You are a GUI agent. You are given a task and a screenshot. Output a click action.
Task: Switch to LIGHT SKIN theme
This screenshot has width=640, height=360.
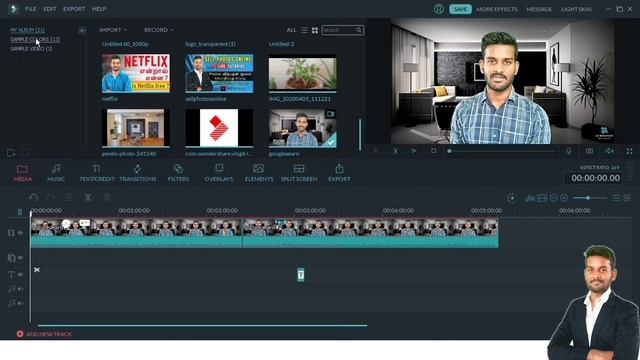pyautogui.click(x=576, y=9)
